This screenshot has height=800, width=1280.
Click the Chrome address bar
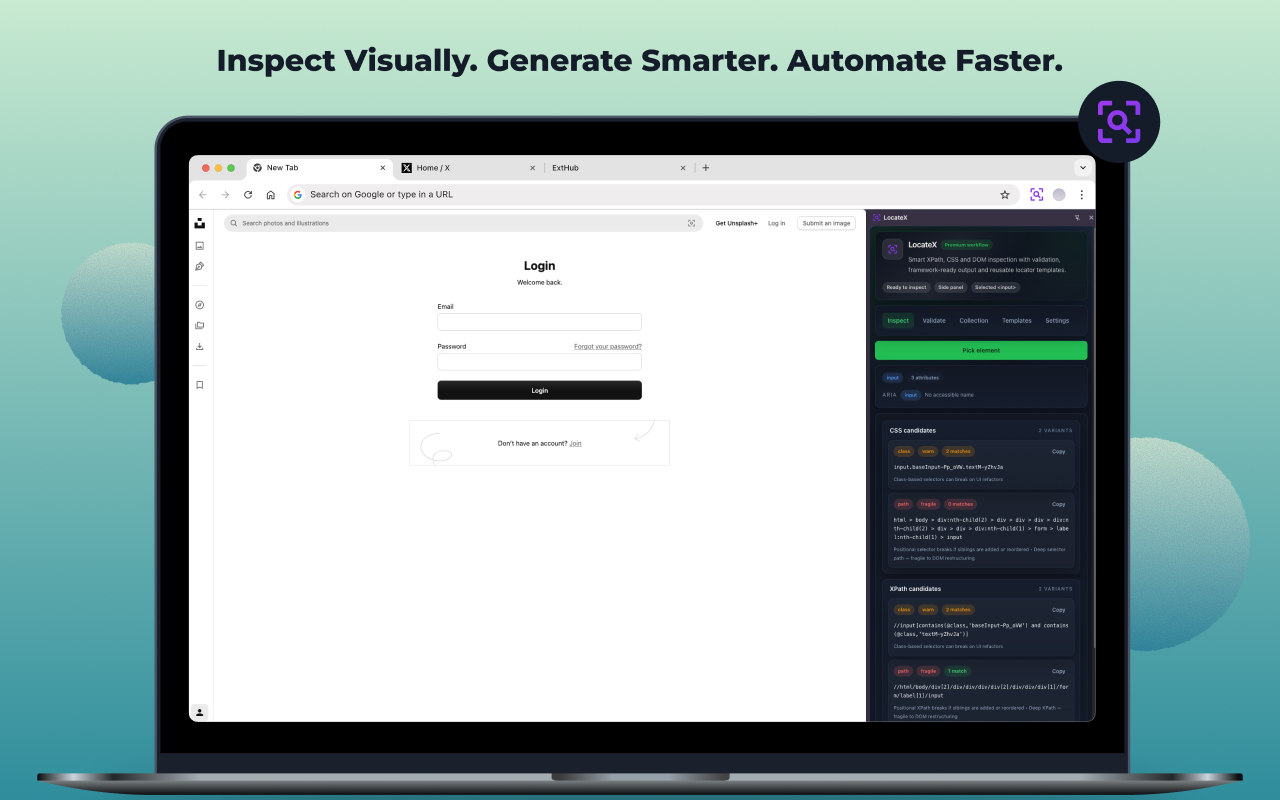653,195
